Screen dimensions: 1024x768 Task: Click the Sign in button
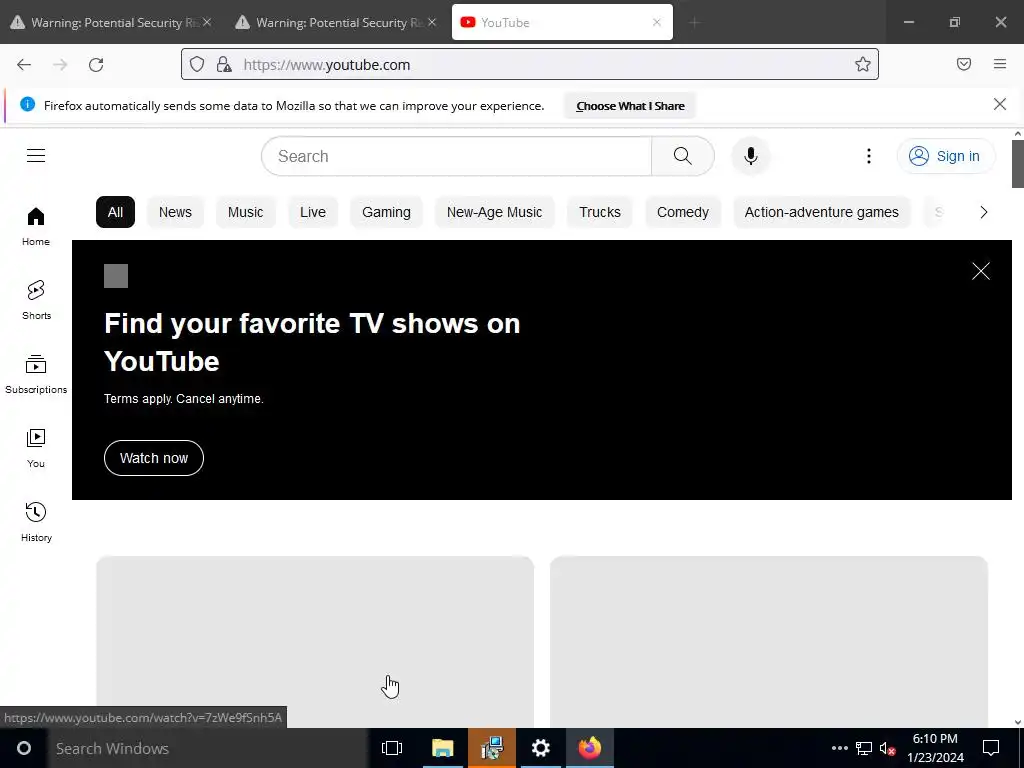pyautogui.click(x=946, y=156)
